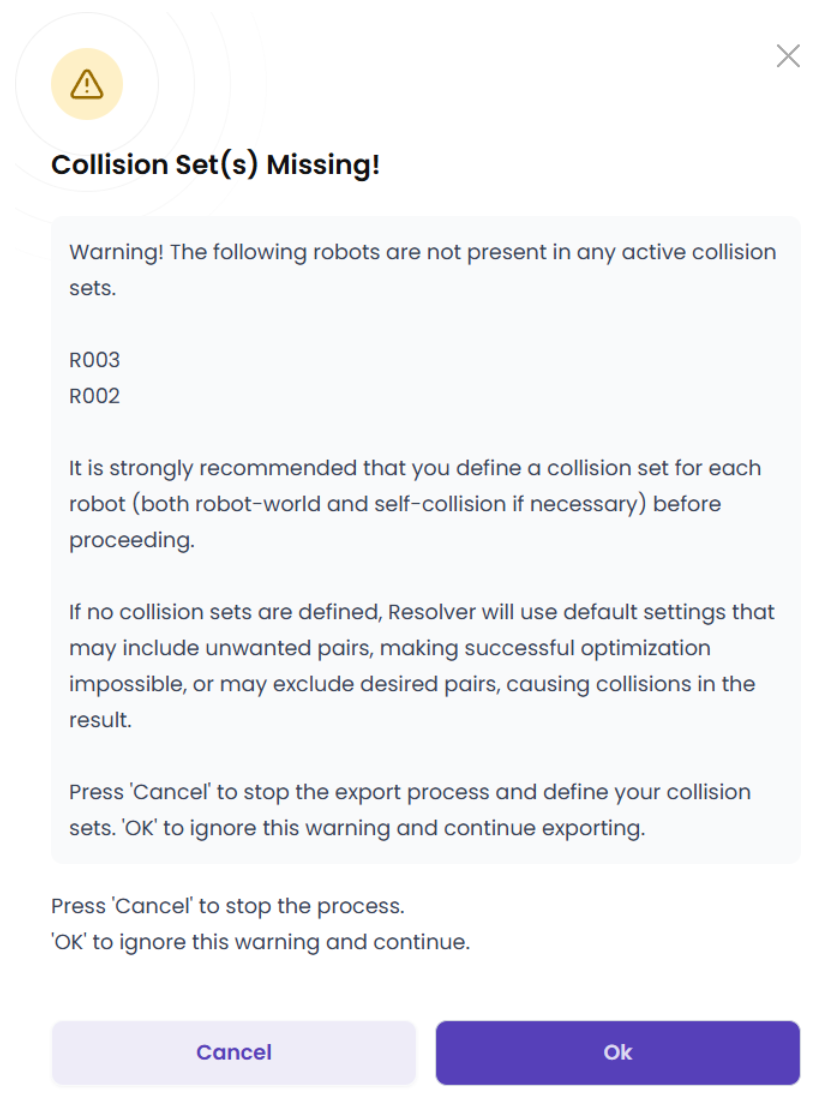
Task: Close the Collision Set(s) Missing dialog
Action: pos(788,56)
